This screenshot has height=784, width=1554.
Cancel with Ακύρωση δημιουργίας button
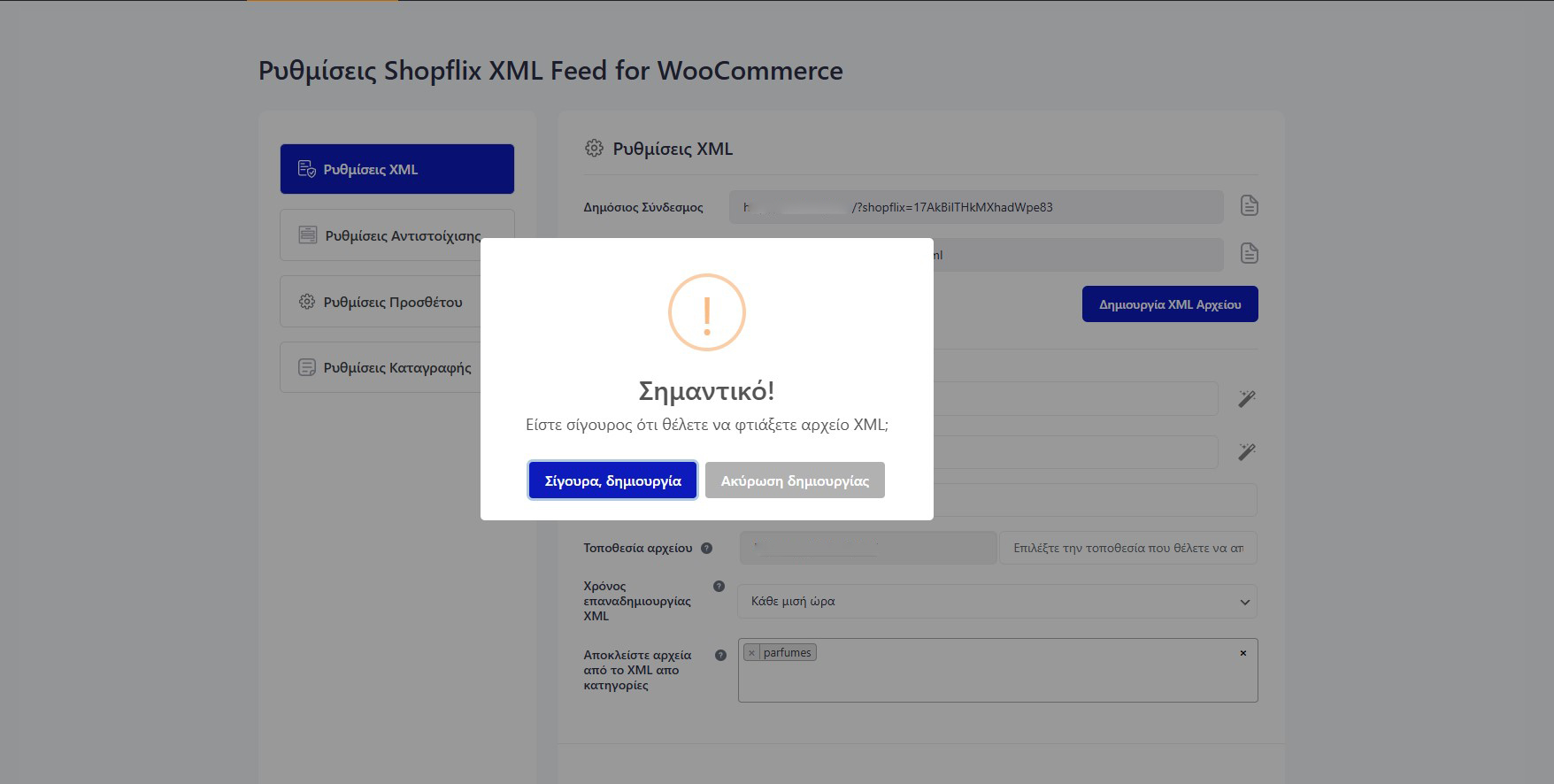tap(794, 480)
